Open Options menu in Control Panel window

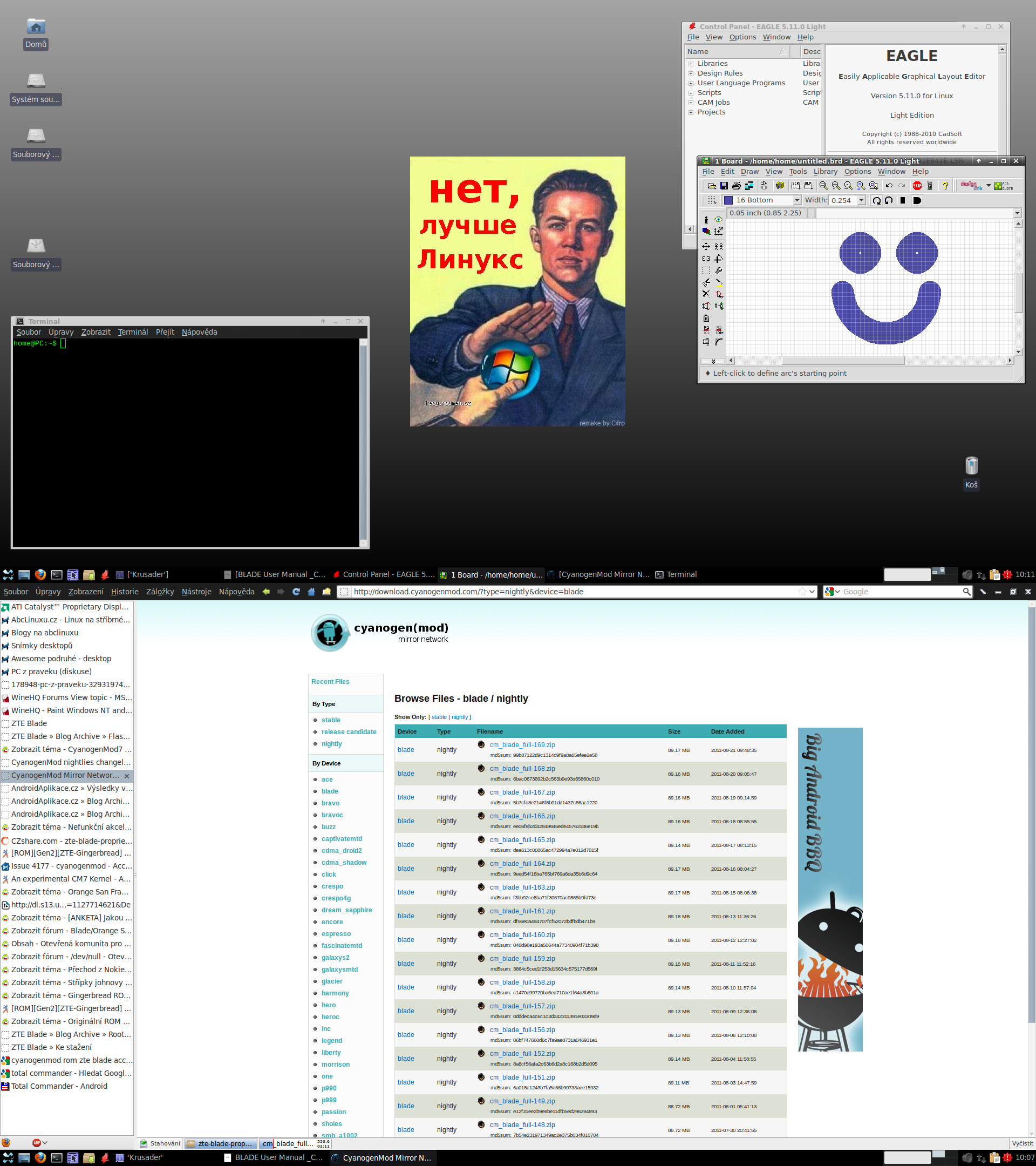742,37
